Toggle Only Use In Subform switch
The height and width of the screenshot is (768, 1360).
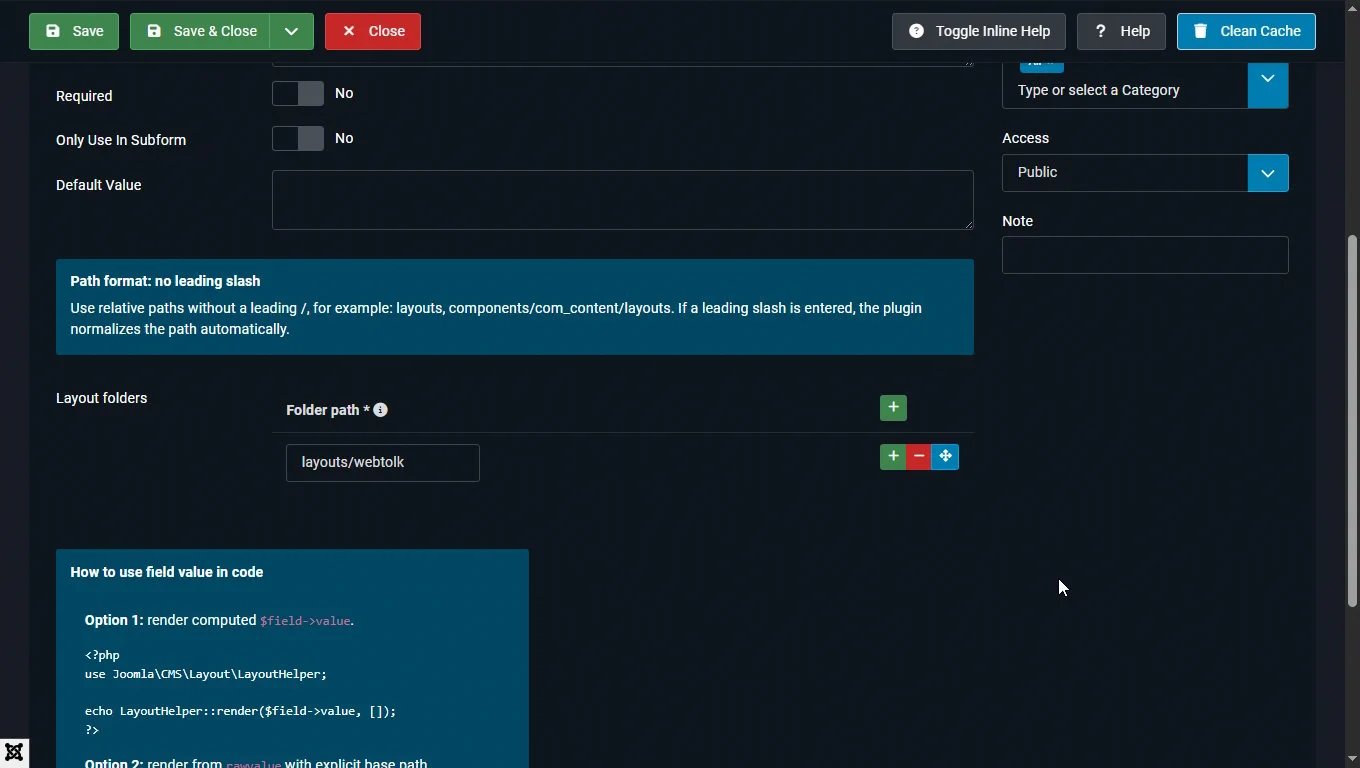pos(298,138)
